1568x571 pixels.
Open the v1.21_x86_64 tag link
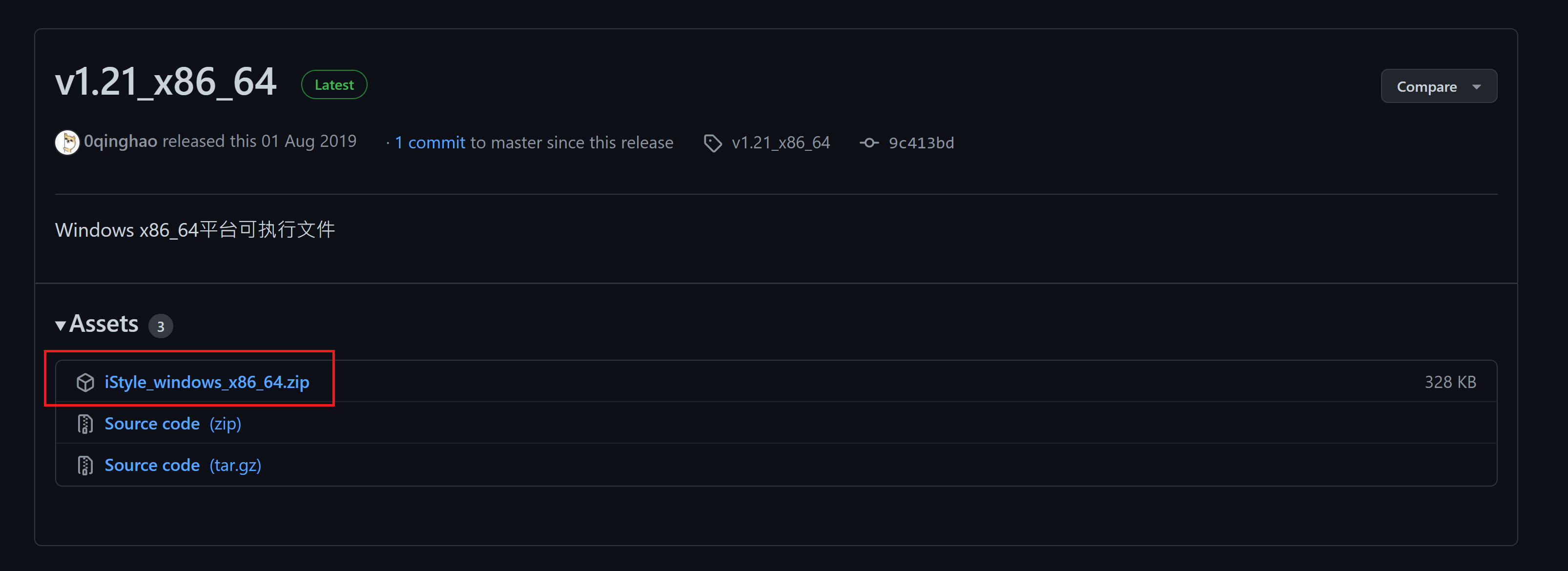coord(781,143)
